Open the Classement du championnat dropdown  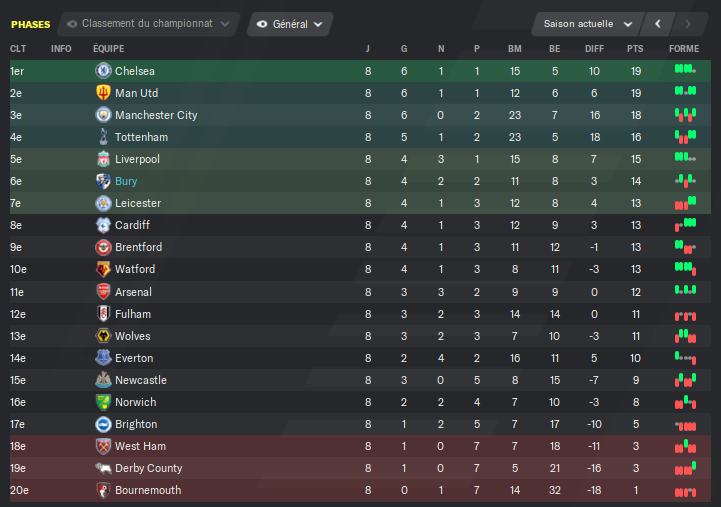148,24
